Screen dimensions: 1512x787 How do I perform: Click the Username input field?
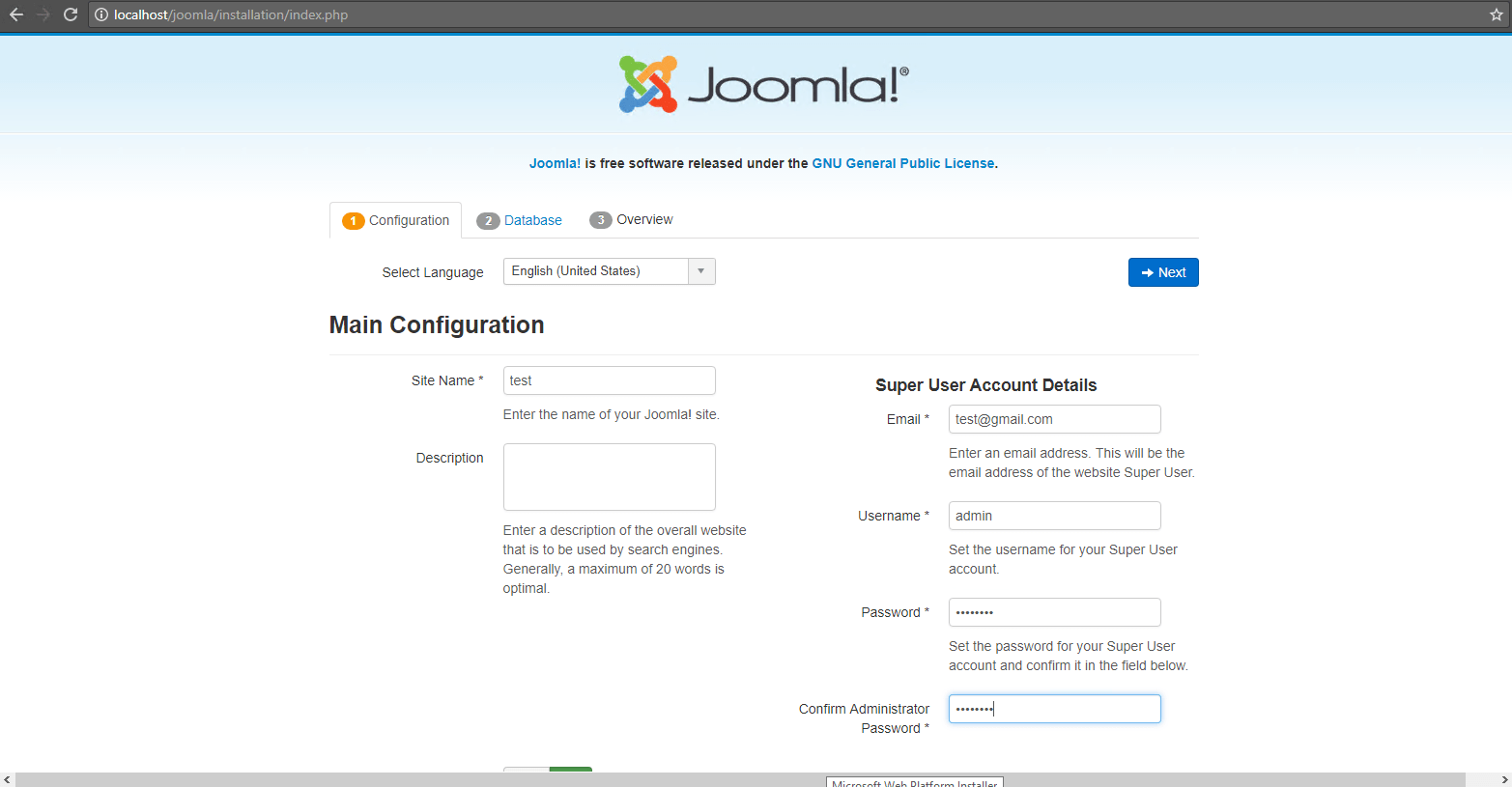[x=1054, y=516]
